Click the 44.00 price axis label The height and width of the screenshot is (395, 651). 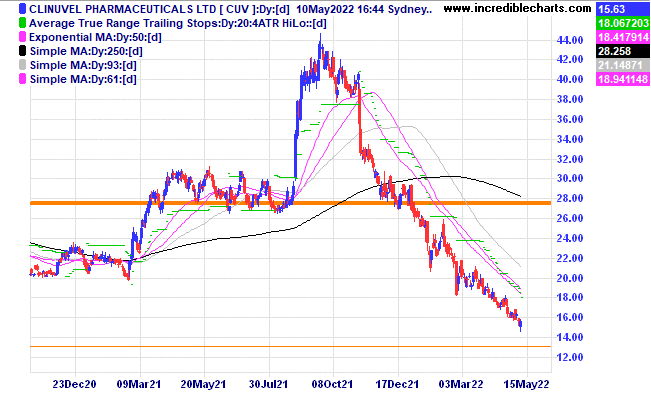[x=570, y=40]
